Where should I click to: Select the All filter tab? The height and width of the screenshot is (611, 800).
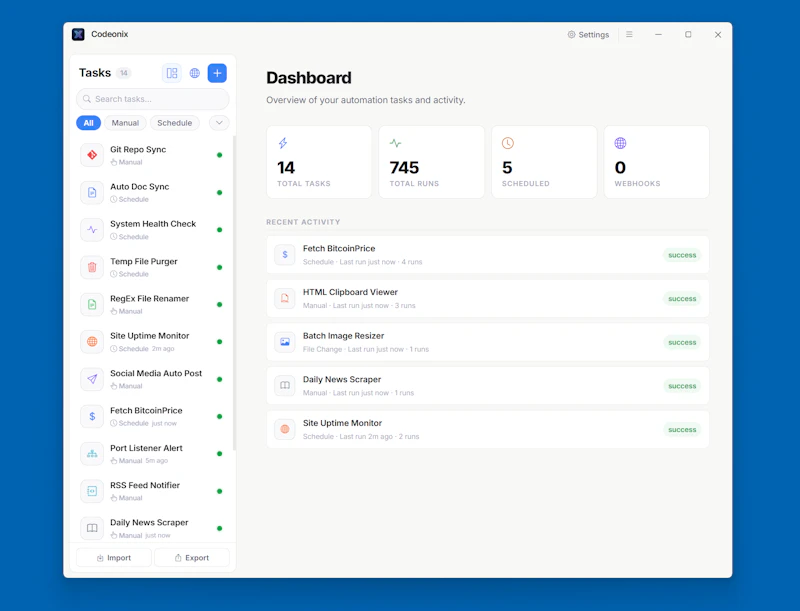(x=88, y=123)
